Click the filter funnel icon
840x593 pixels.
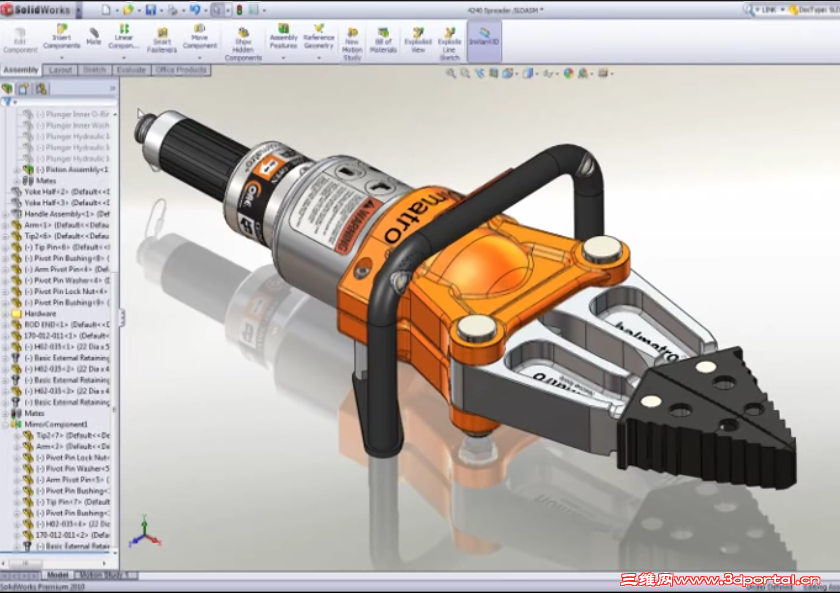tap(7, 101)
